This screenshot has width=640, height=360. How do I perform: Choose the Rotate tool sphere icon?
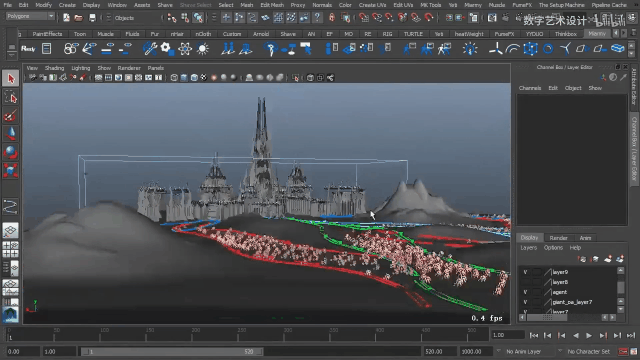[x=11, y=152]
